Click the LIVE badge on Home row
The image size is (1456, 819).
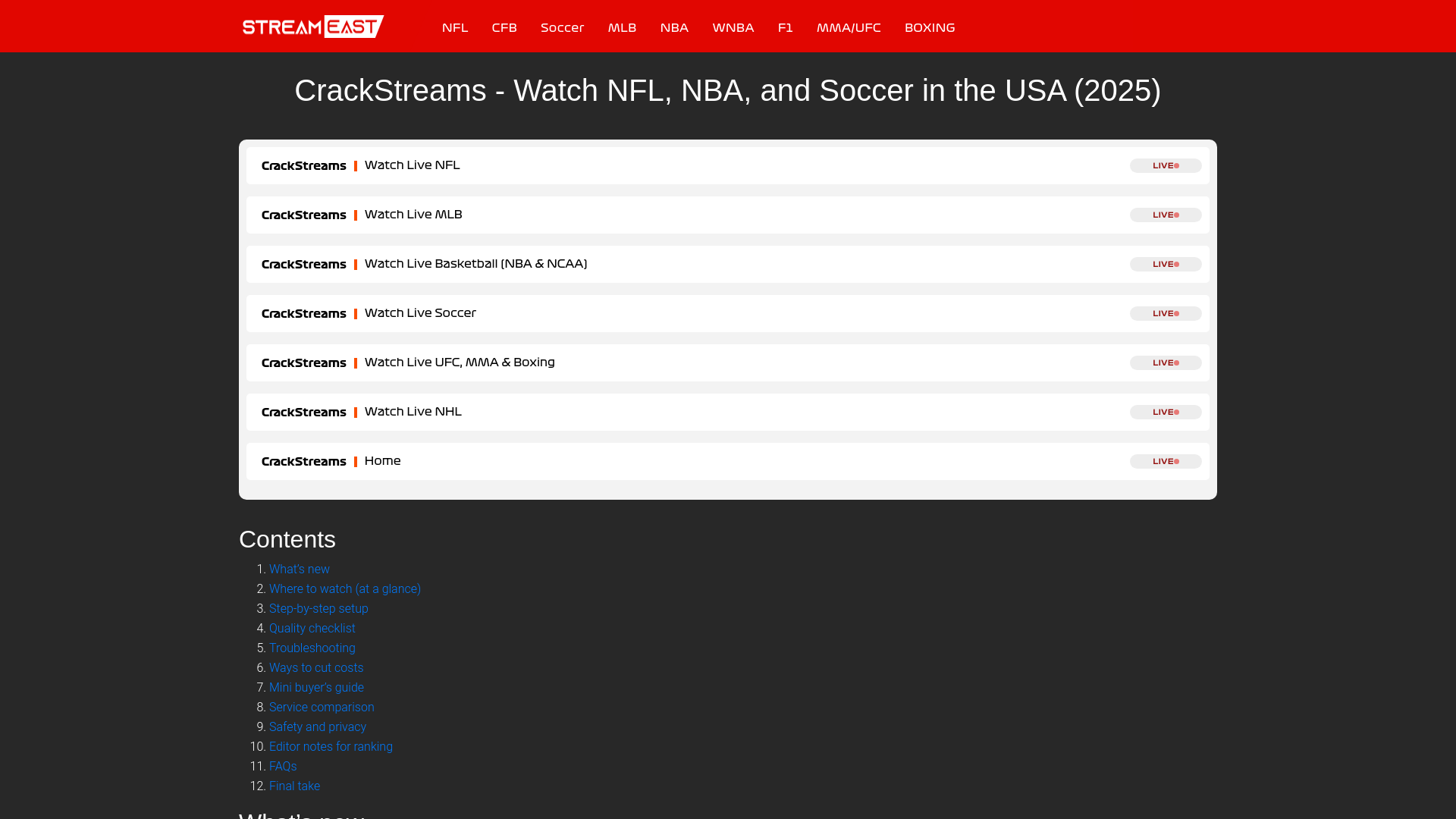[1166, 461]
